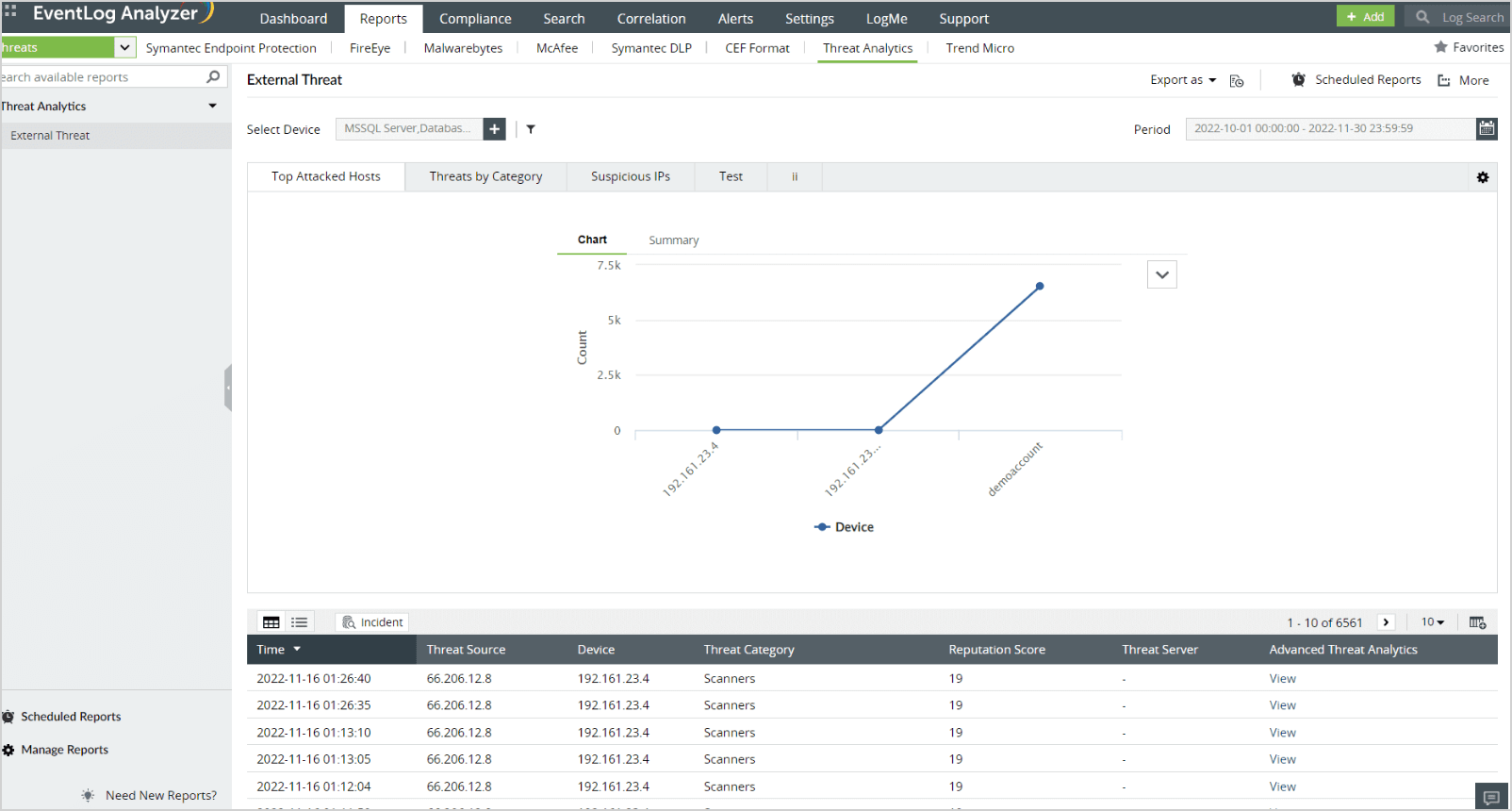Toggle the Device series in chart legend
This screenshot has width=1512, height=811.
(x=845, y=527)
